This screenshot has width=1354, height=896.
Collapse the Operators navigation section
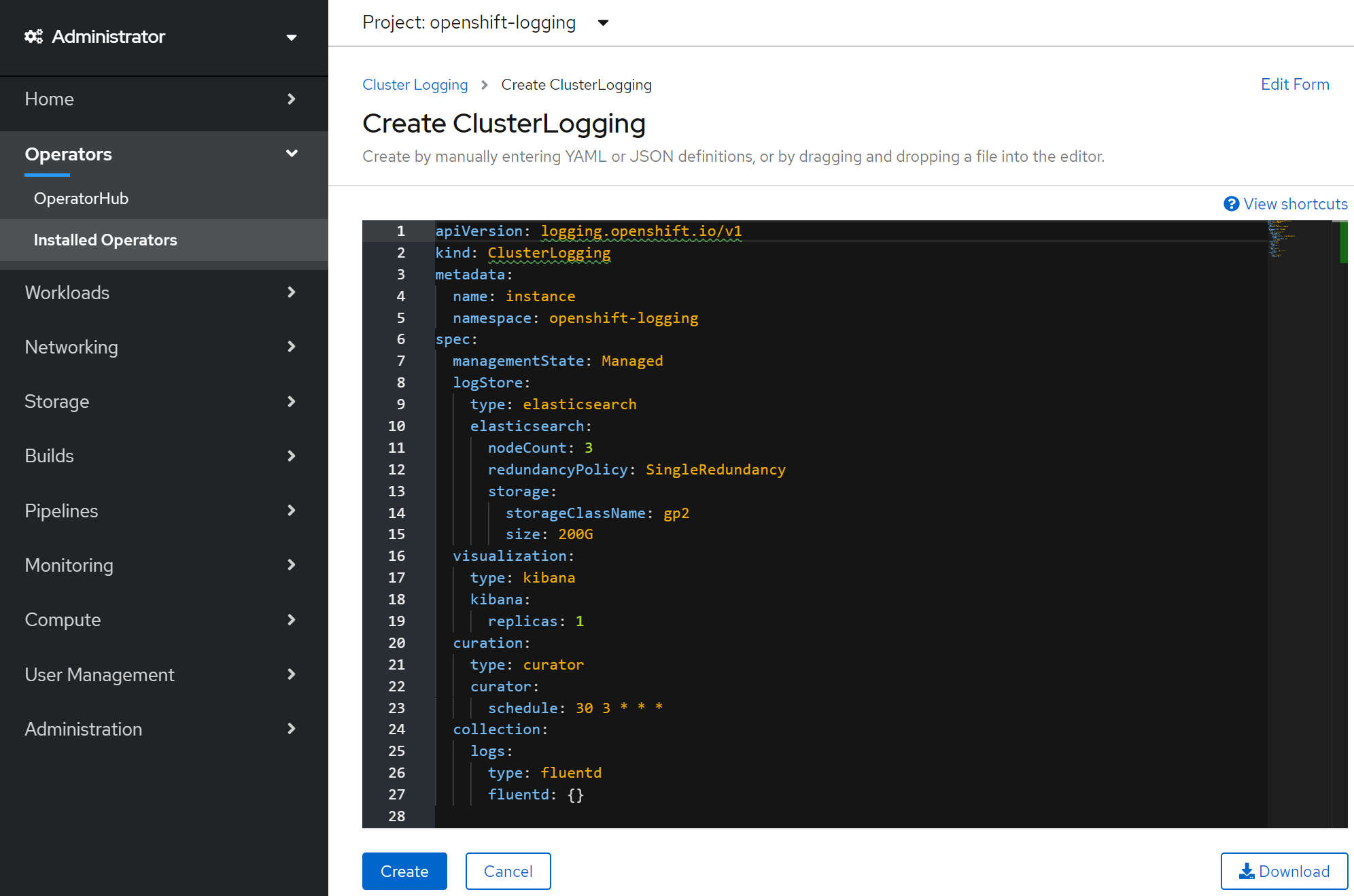[292, 154]
